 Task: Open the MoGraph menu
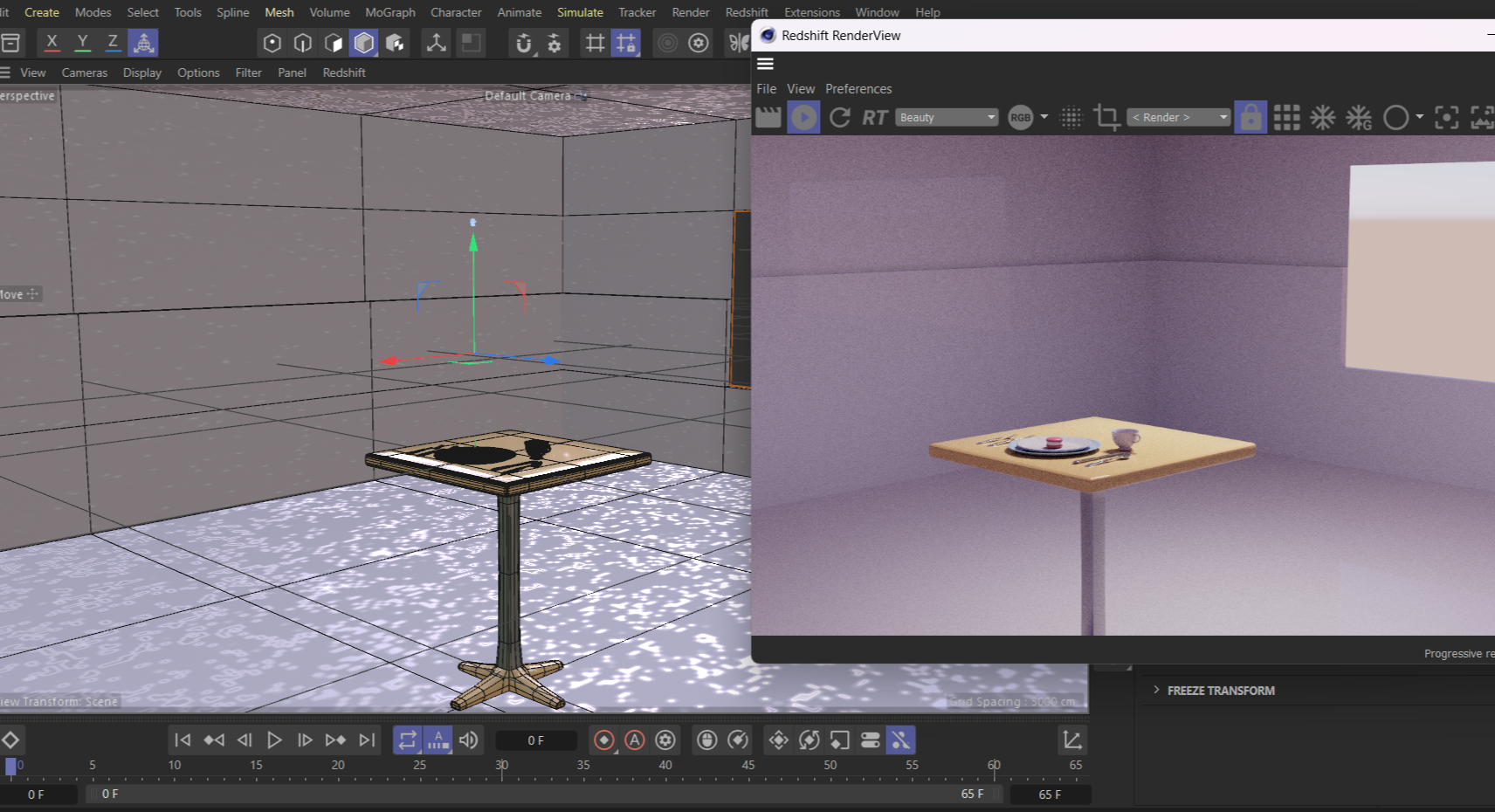(x=389, y=12)
